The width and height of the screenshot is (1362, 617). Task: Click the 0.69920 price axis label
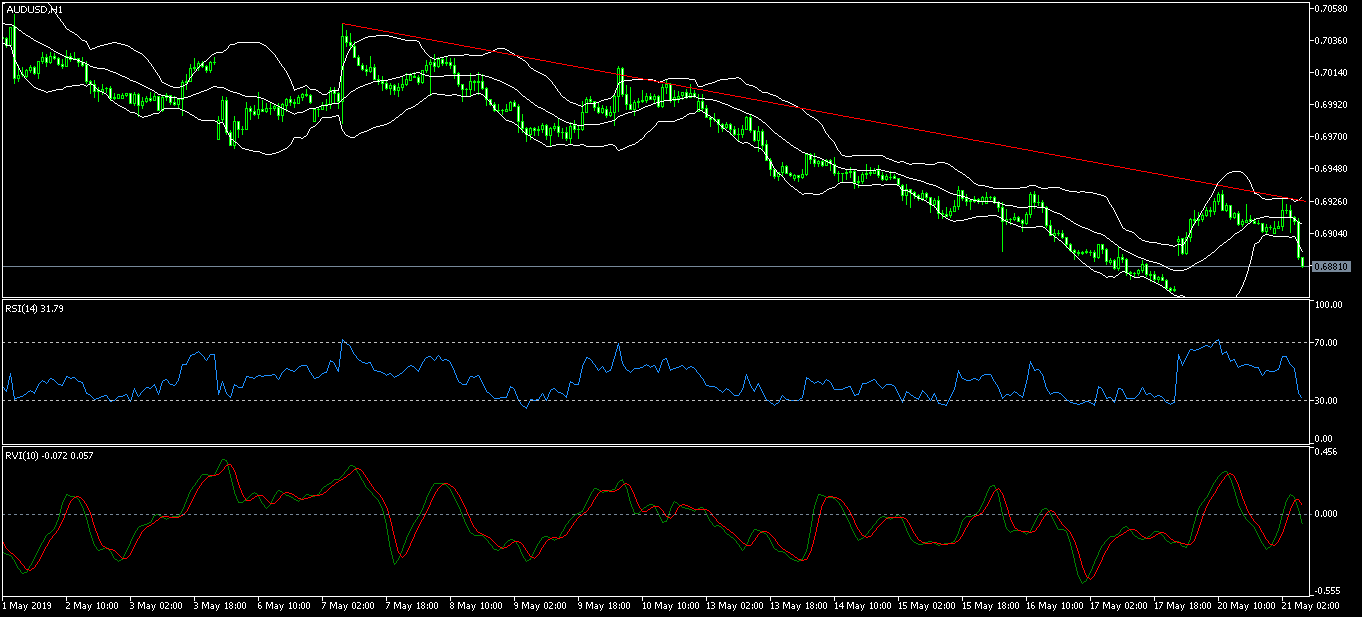[1331, 105]
